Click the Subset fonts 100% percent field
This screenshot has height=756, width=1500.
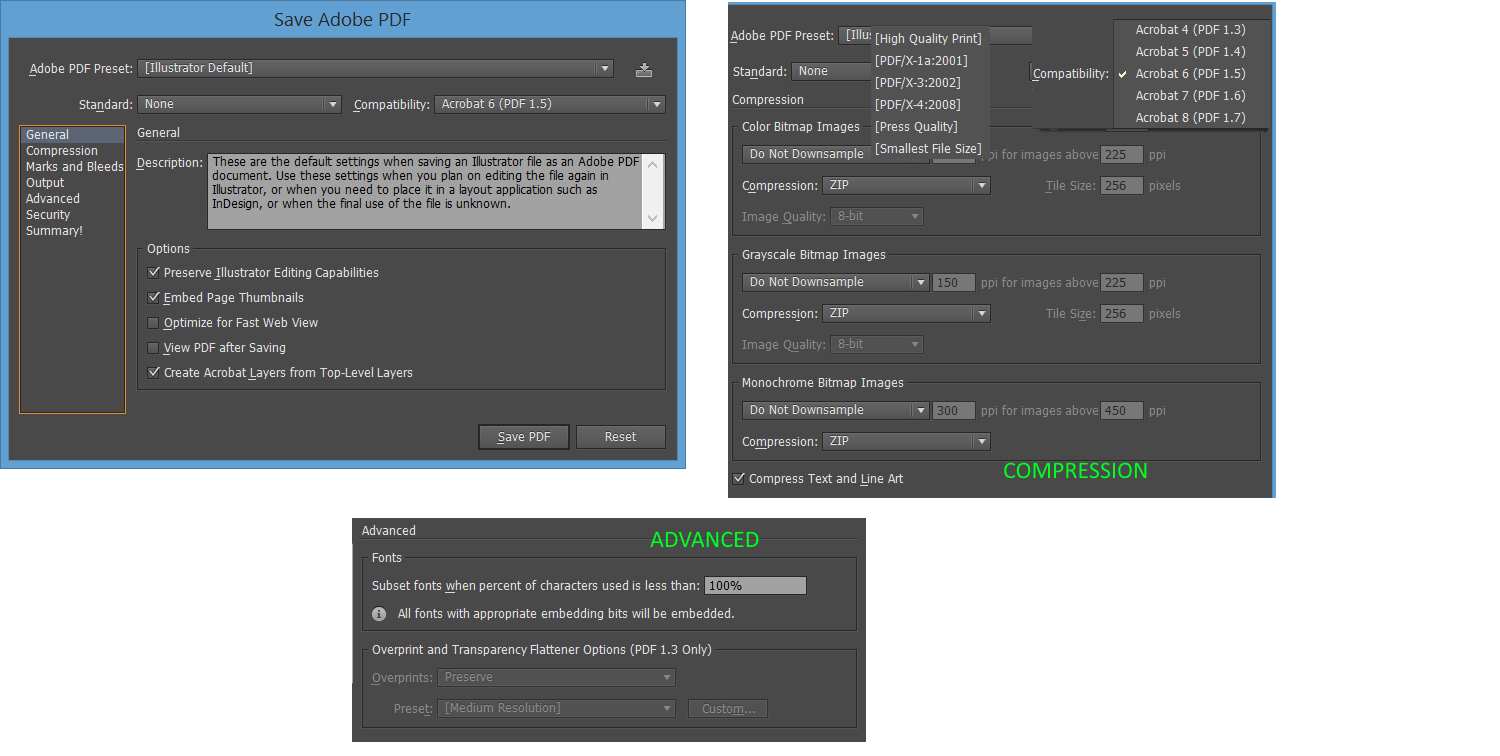755,585
